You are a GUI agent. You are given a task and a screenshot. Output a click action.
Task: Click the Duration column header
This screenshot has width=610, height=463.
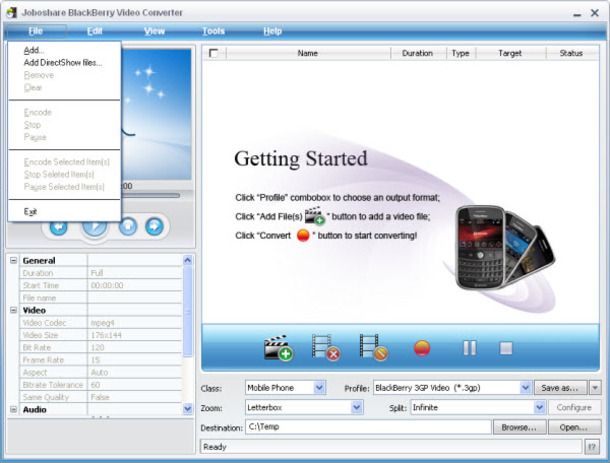[417, 53]
